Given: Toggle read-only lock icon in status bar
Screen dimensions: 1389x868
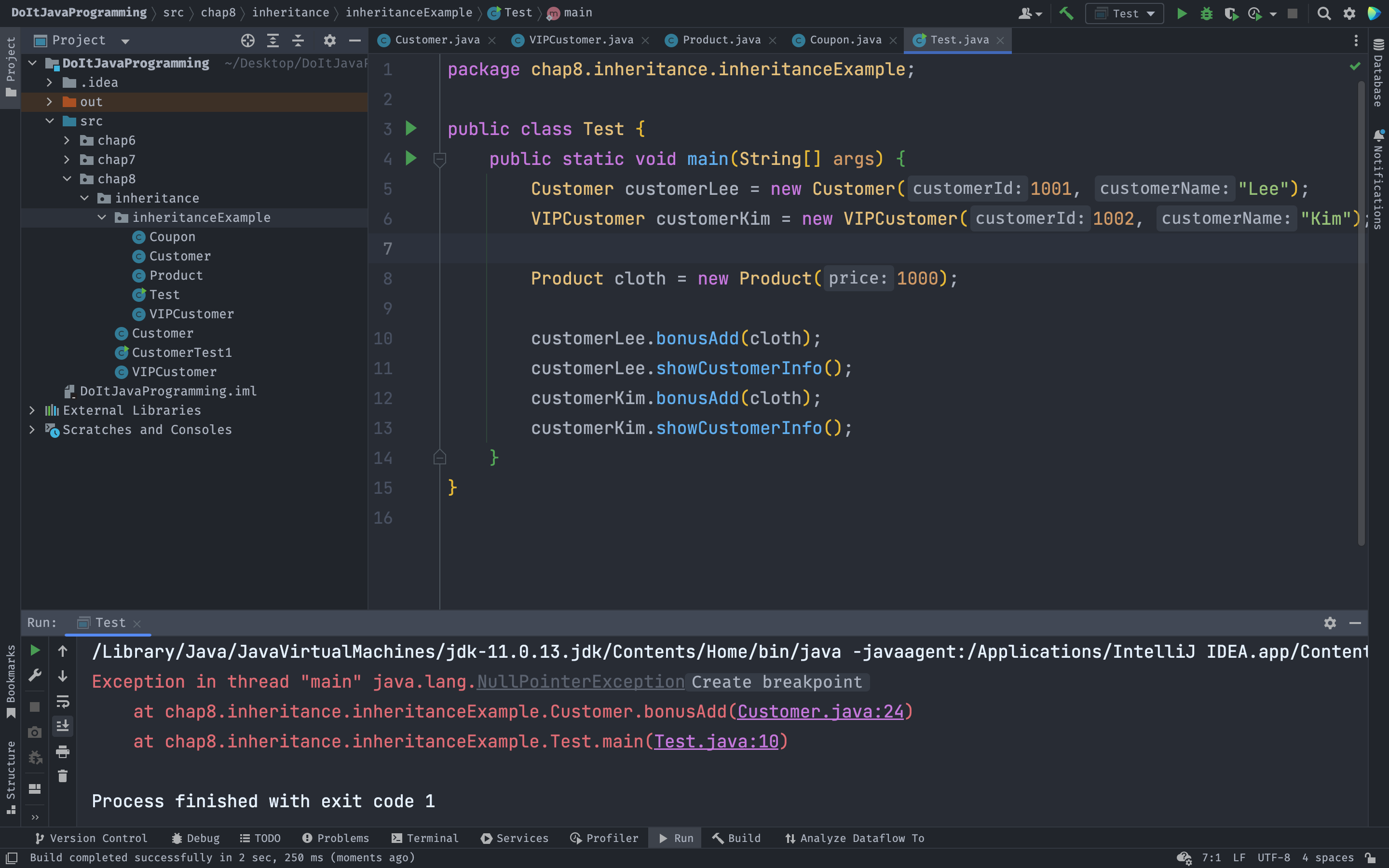Looking at the screenshot, I should [1370, 858].
